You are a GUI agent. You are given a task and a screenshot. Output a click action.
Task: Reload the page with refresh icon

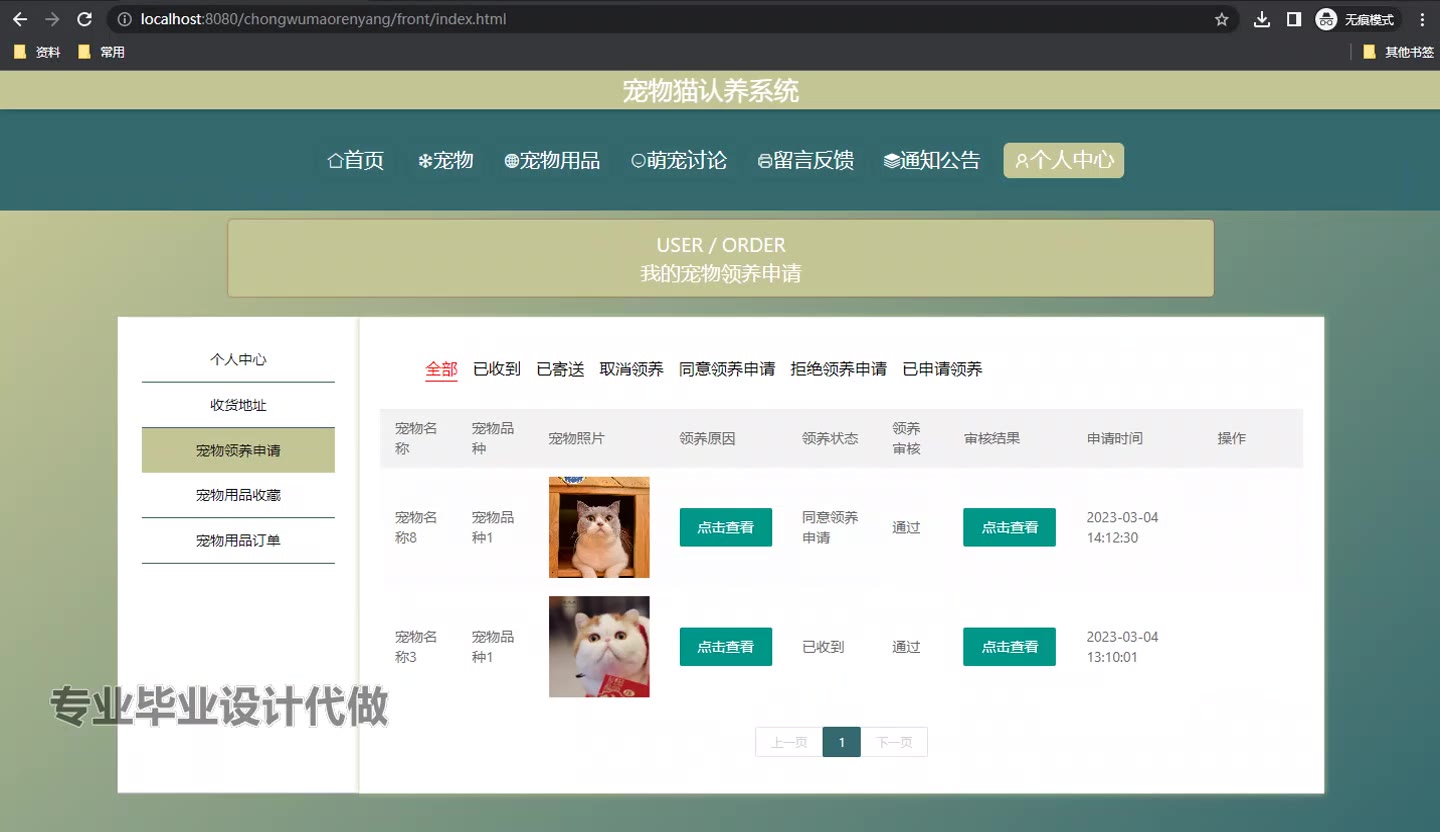coord(85,19)
